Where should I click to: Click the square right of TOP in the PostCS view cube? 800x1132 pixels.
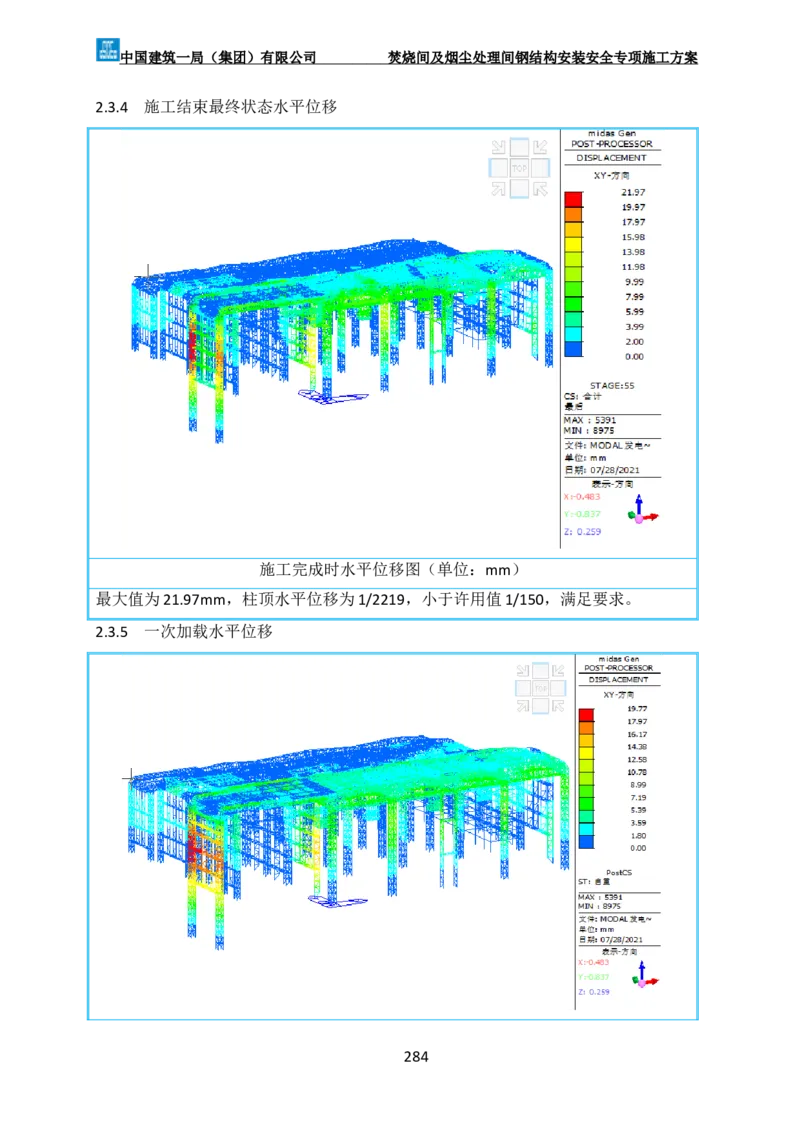[x=558, y=688]
